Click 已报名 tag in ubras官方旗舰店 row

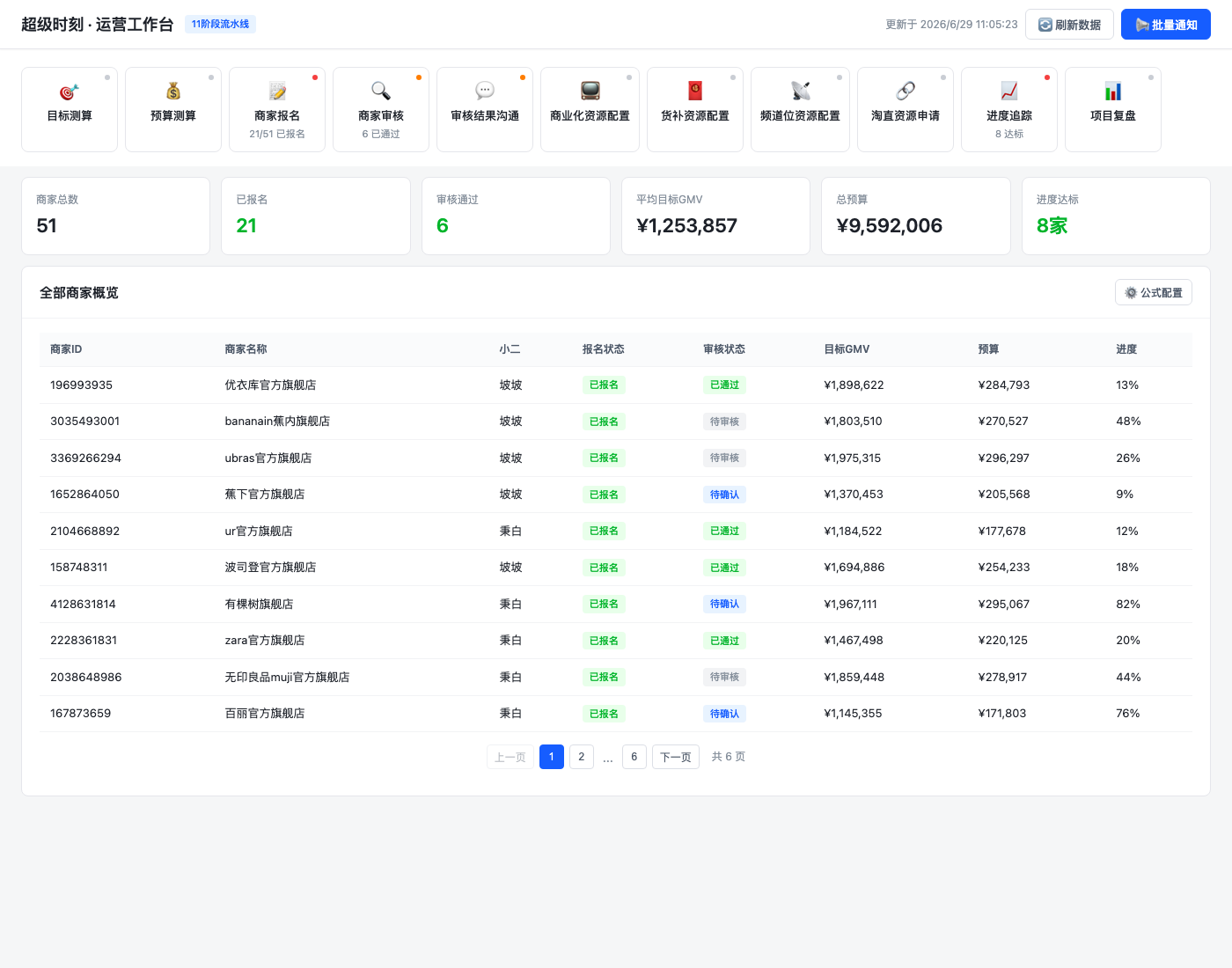coord(604,458)
